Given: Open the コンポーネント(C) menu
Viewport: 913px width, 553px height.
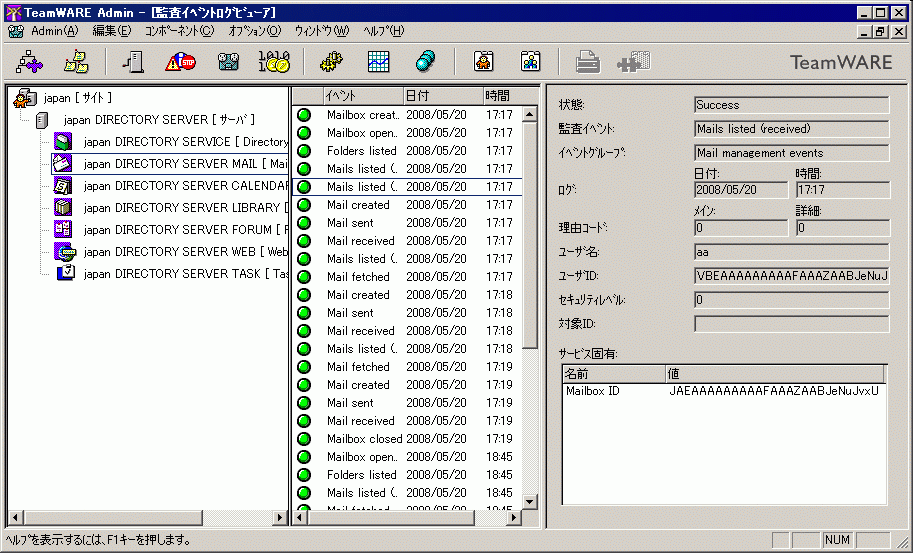Looking at the screenshot, I should click(x=179, y=31).
